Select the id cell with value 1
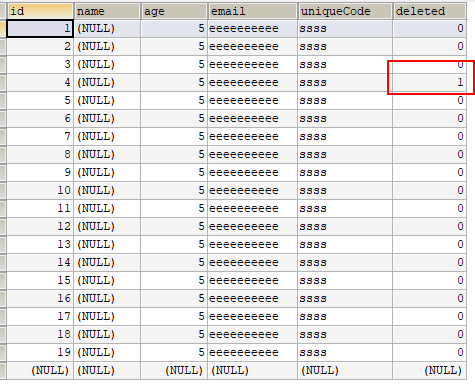 point(40,28)
